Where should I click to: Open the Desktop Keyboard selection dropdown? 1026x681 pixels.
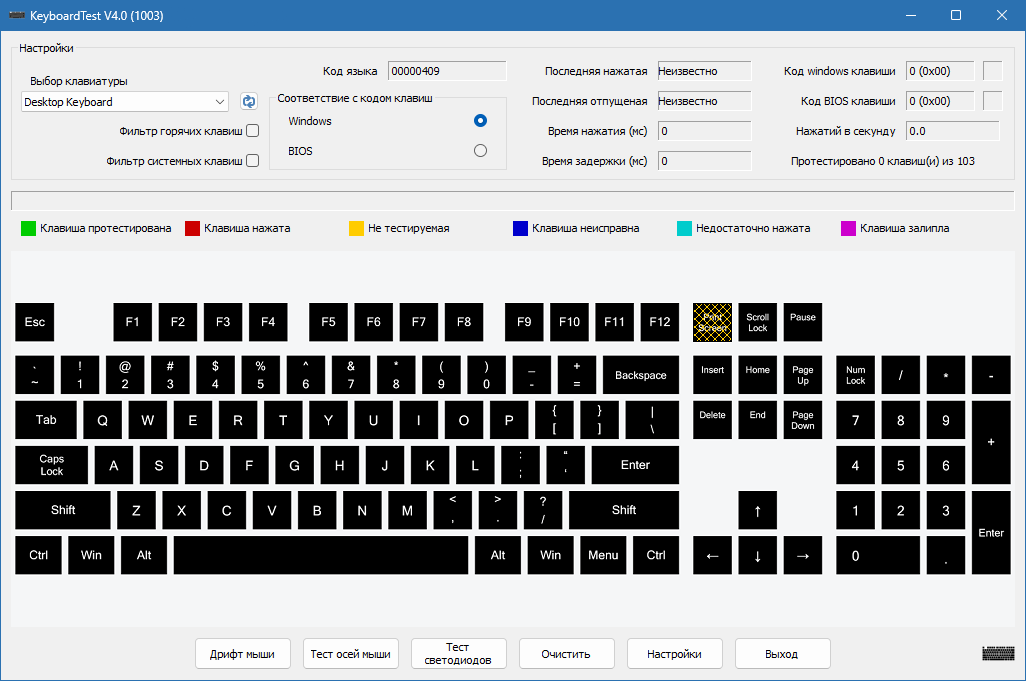(x=124, y=101)
